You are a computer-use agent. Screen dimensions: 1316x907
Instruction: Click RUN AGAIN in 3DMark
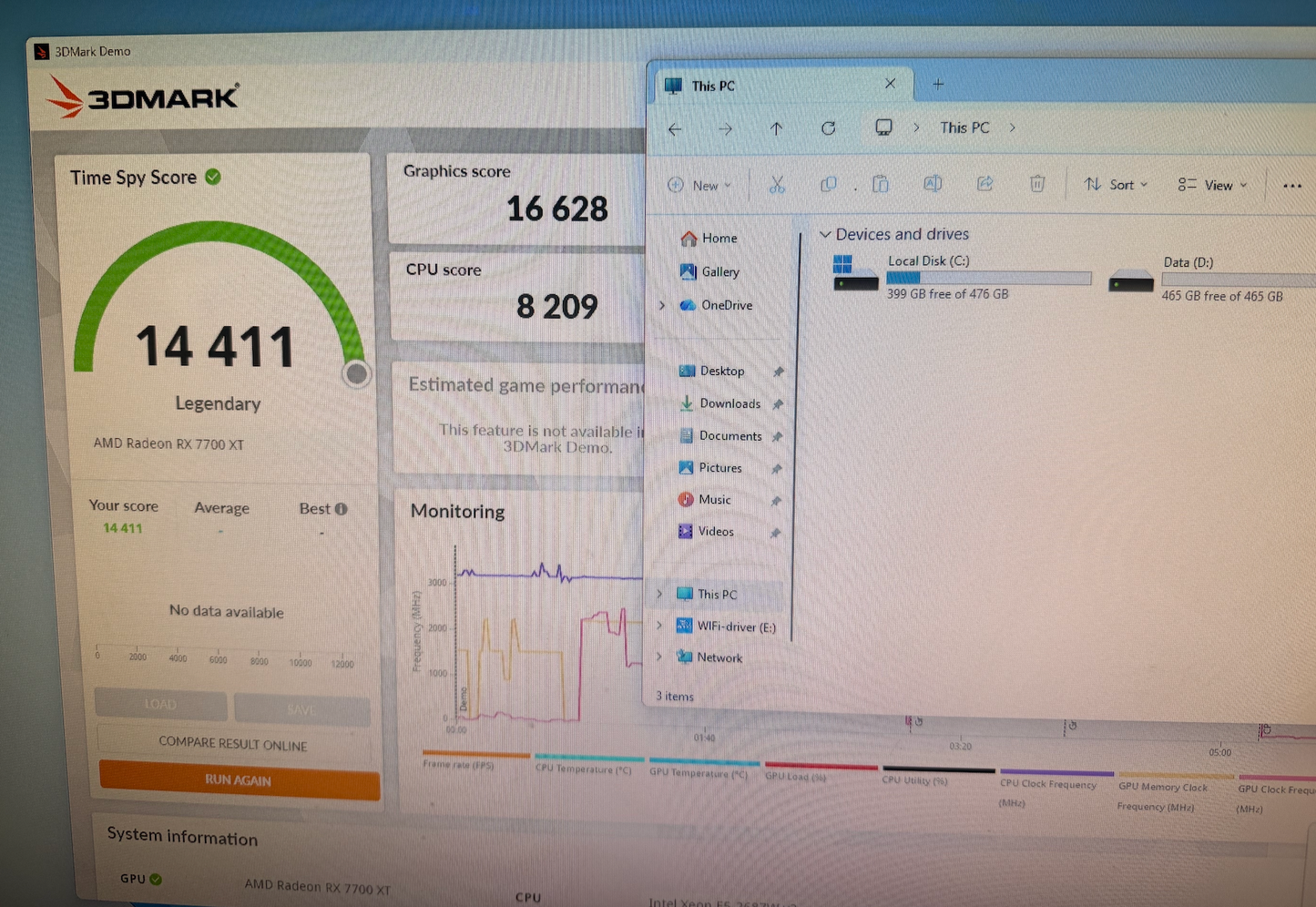click(x=239, y=780)
